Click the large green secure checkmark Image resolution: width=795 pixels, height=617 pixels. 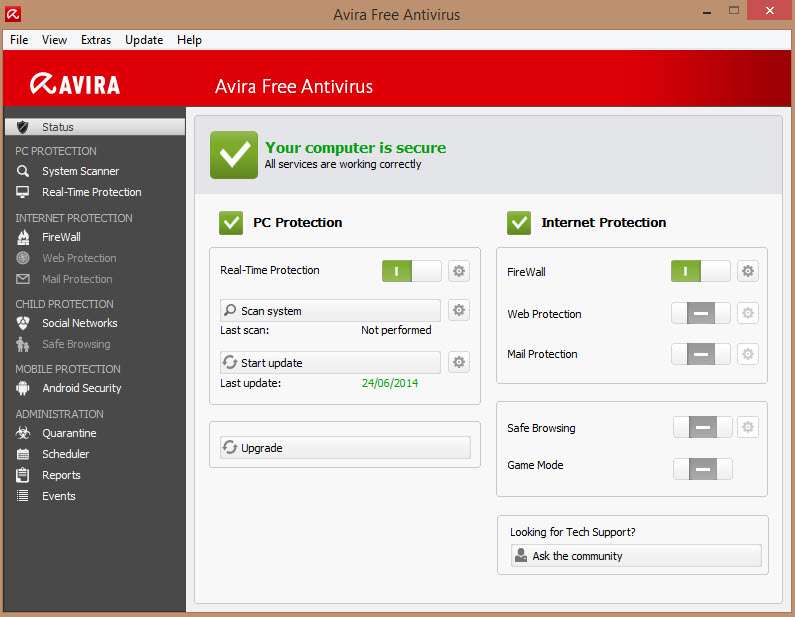pyautogui.click(x=234, y=155)
